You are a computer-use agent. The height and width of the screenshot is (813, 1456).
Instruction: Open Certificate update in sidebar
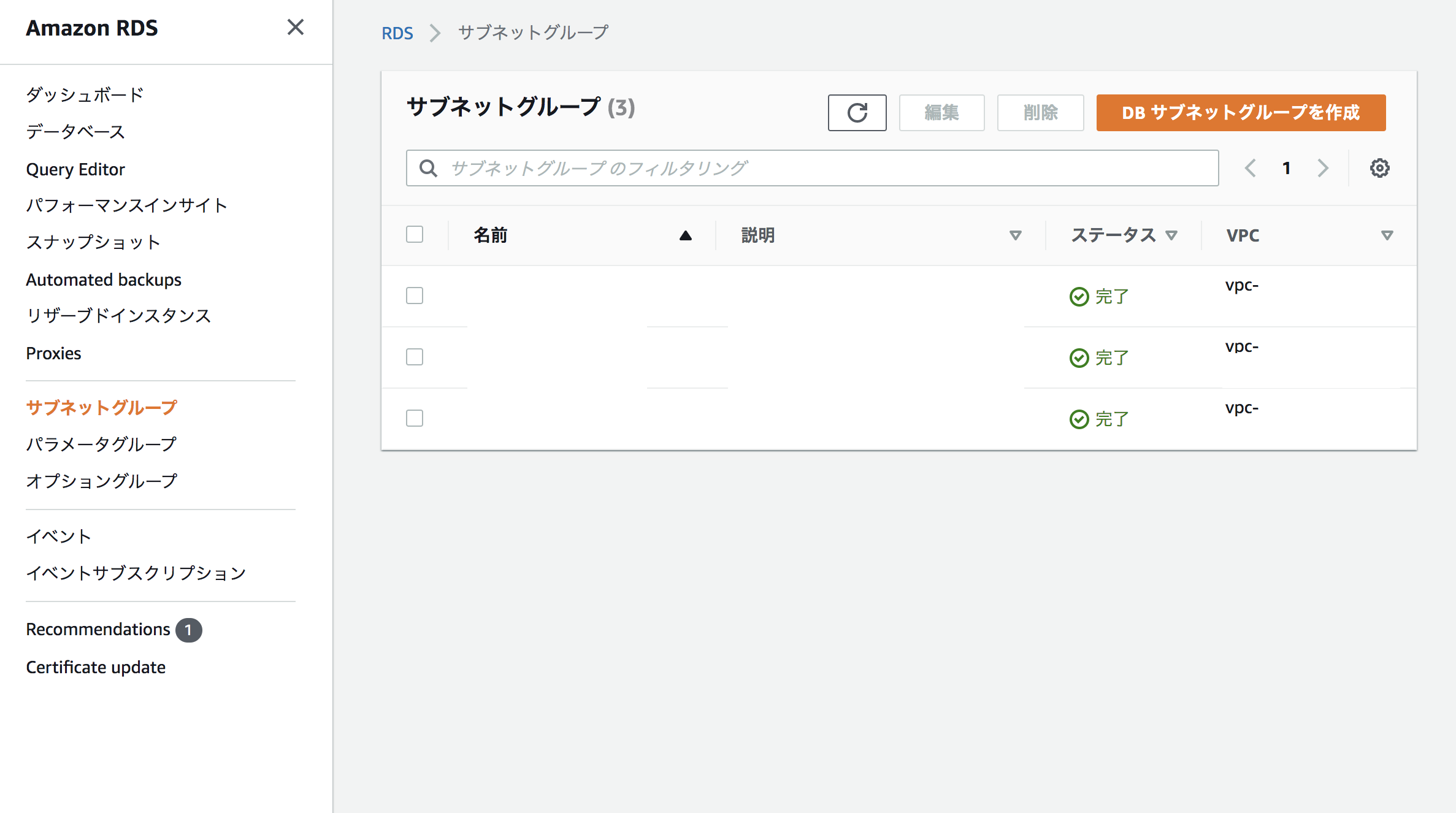pyautogui.click(x=96, y=667)
